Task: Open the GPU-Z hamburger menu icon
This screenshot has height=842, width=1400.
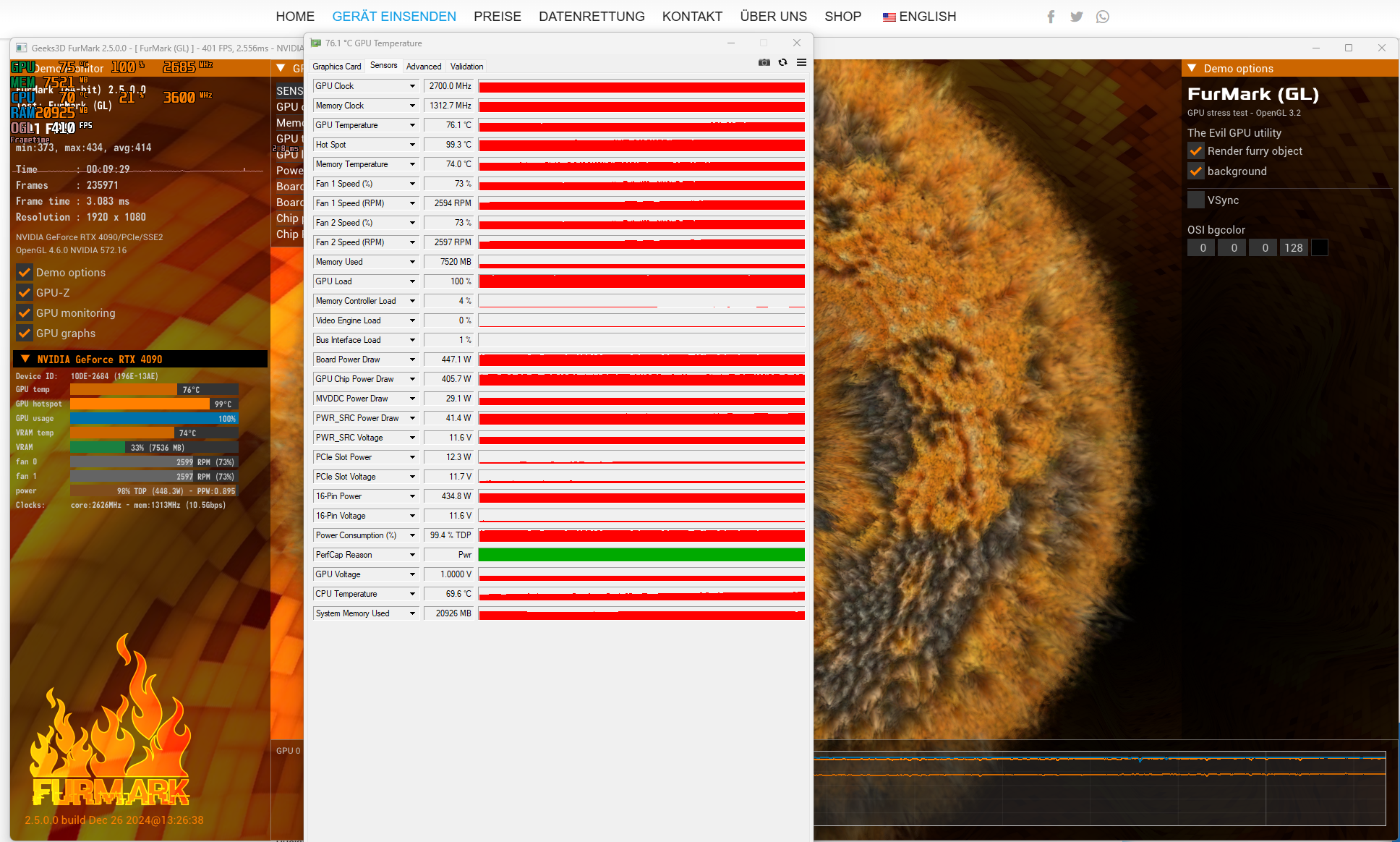Action: 801,63
